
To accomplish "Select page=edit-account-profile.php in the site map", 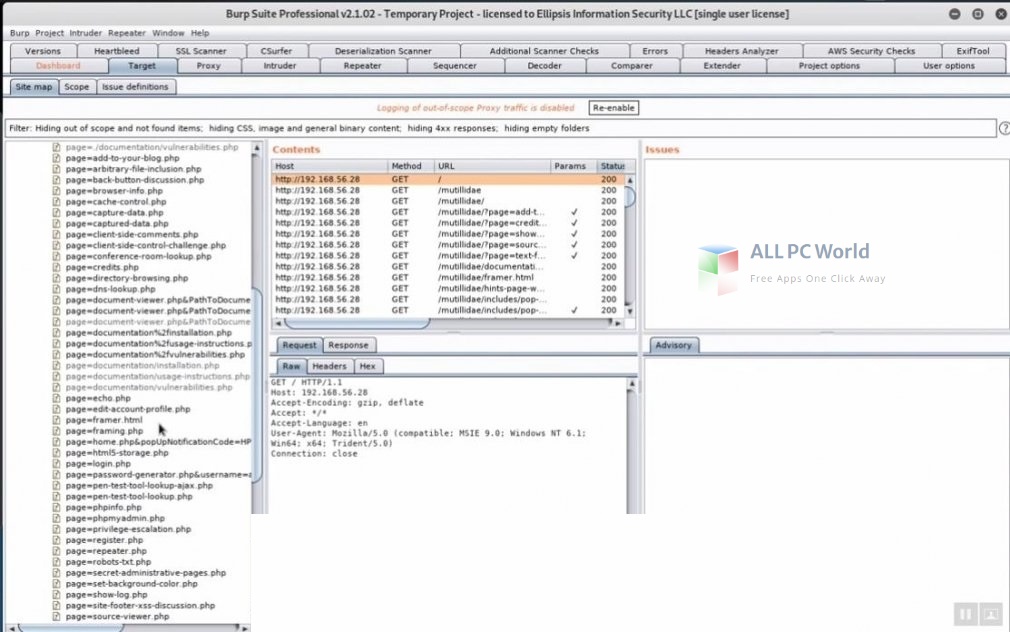I will pyautogui.click(x=128, y=409).
